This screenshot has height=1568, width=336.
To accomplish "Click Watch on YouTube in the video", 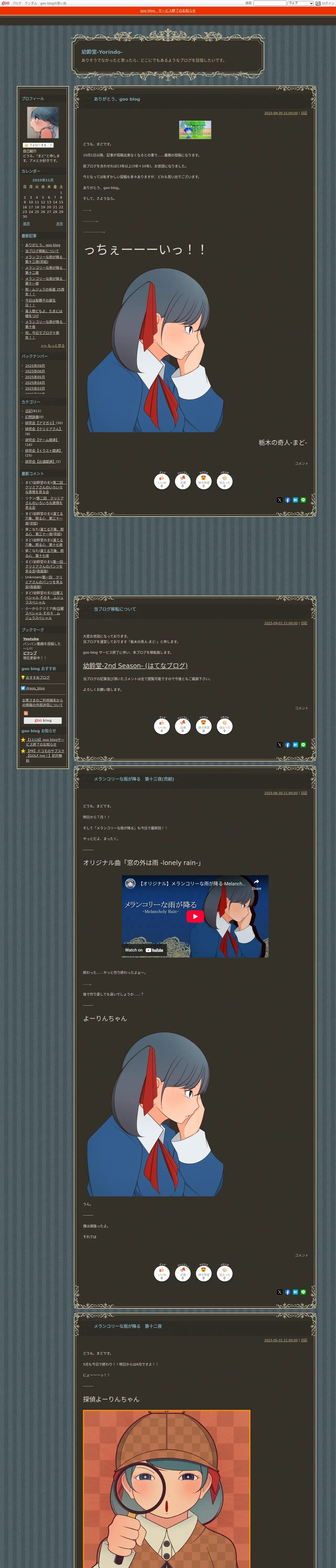I will pyautogui.click(x=144, y=950).
